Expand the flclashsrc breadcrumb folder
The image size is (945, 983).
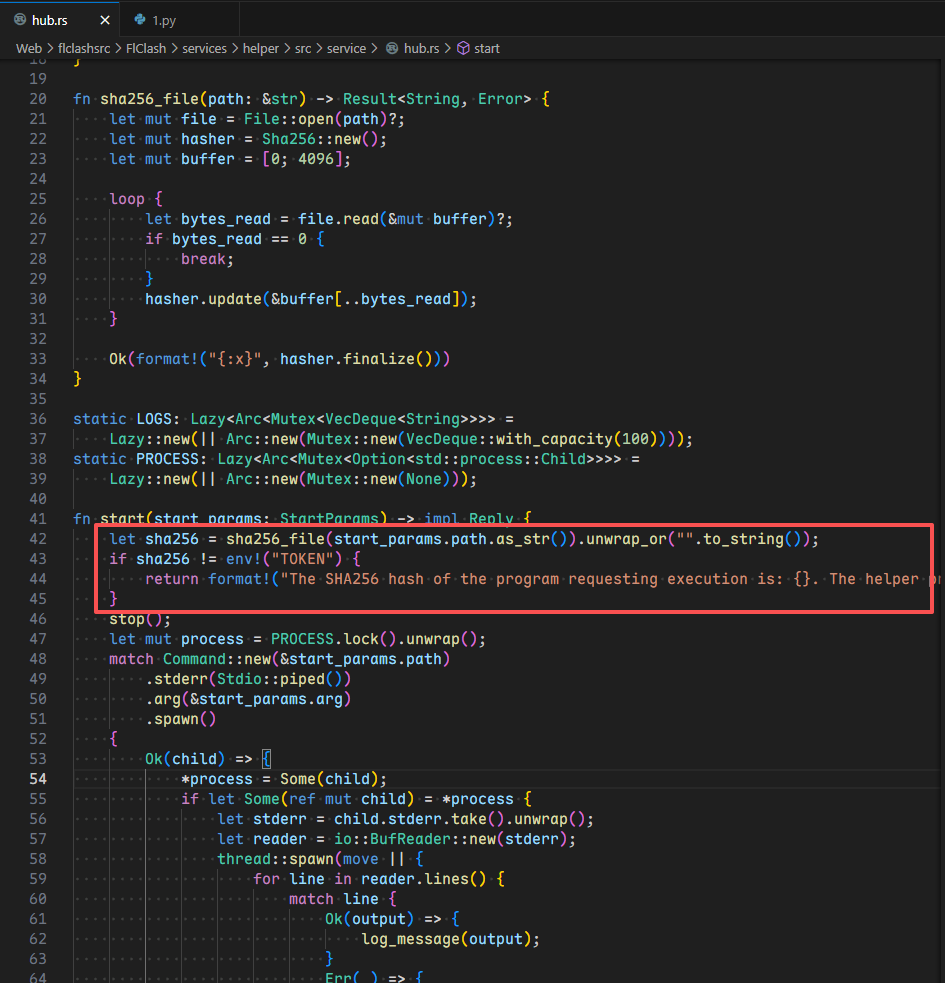pyautogui.click(x=86, y=48)
